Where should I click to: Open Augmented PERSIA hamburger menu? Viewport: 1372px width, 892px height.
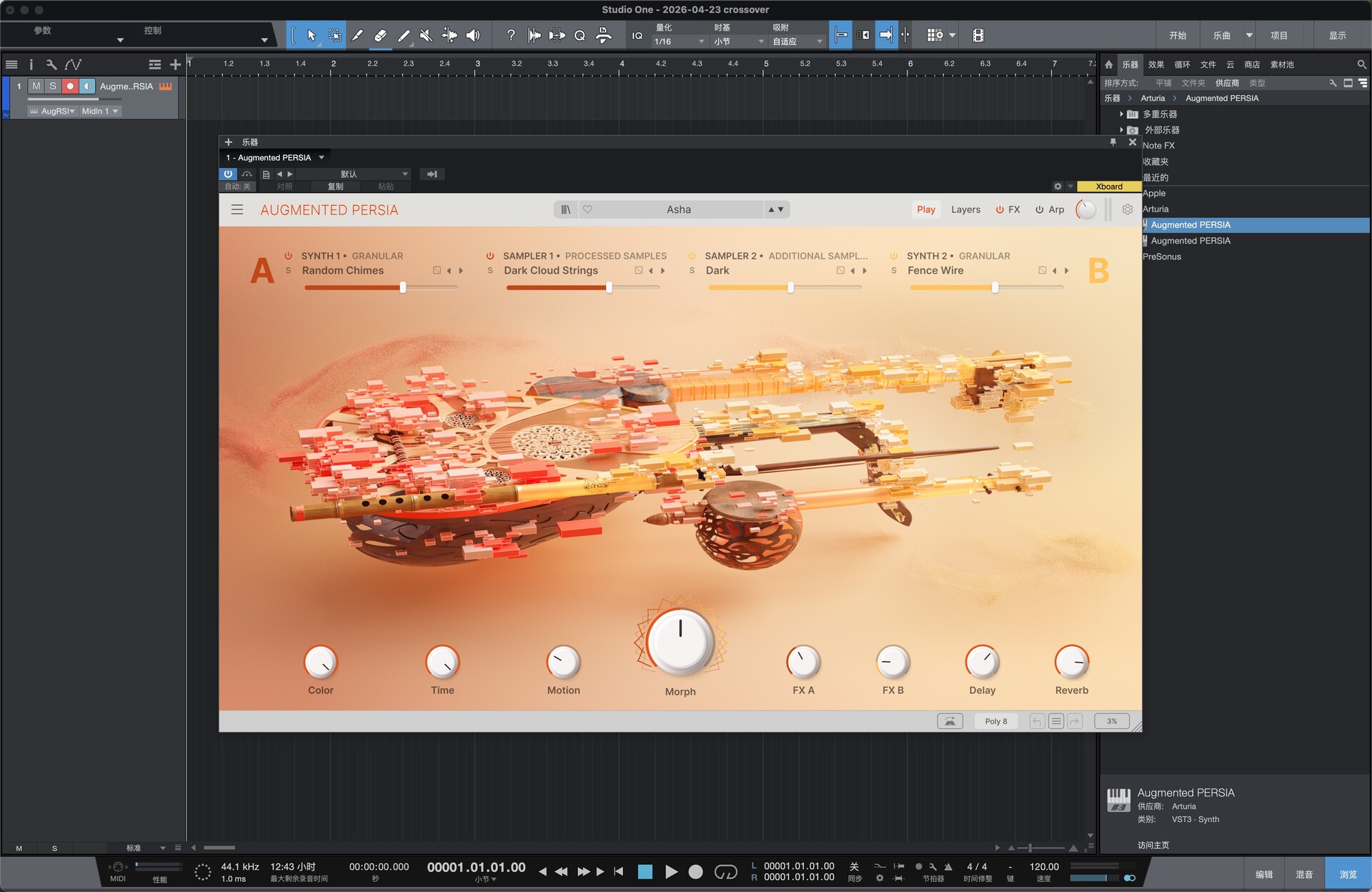[x=237, y=209]
